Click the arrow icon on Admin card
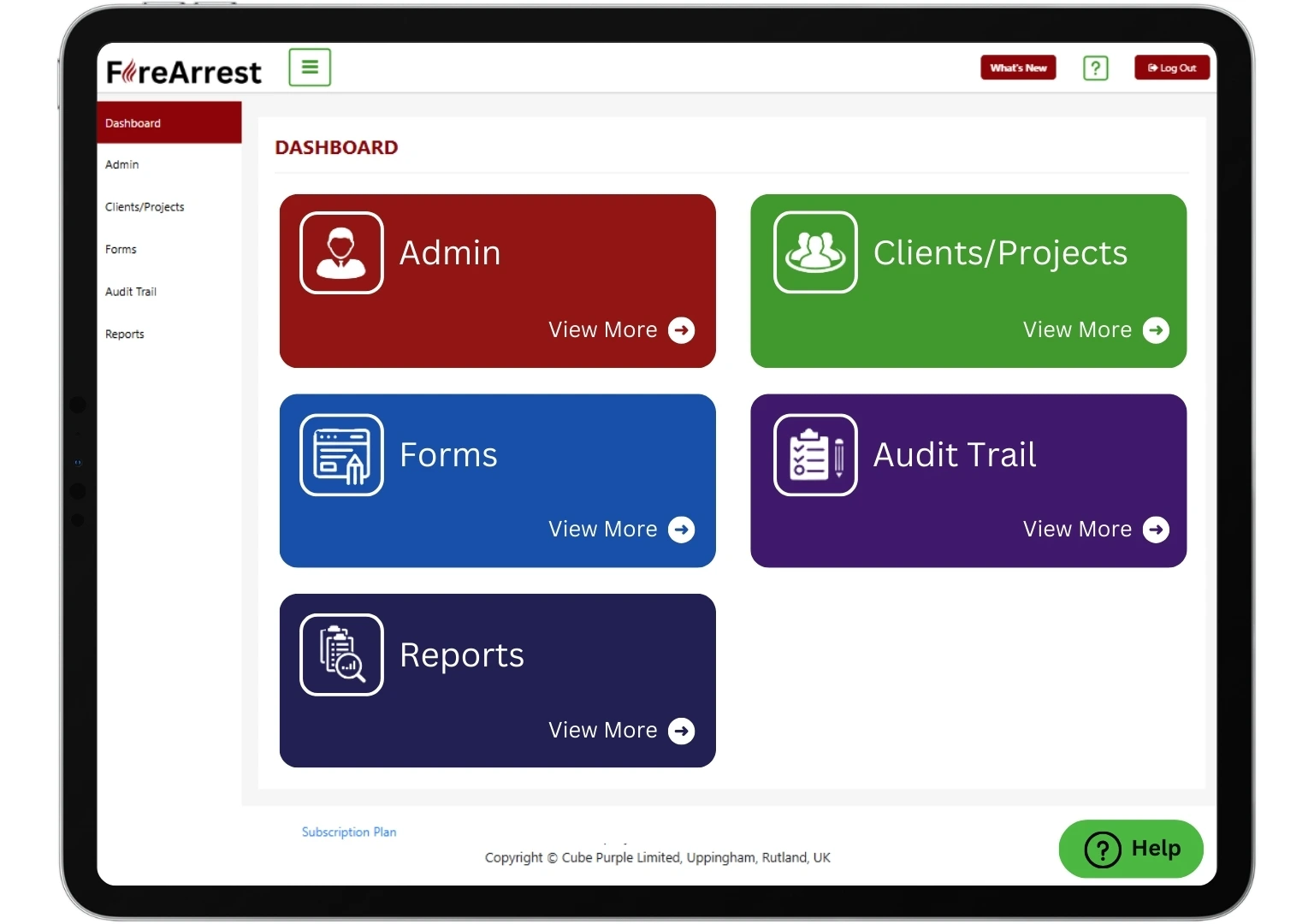1314x924 pixels. [x=681, y=330]
